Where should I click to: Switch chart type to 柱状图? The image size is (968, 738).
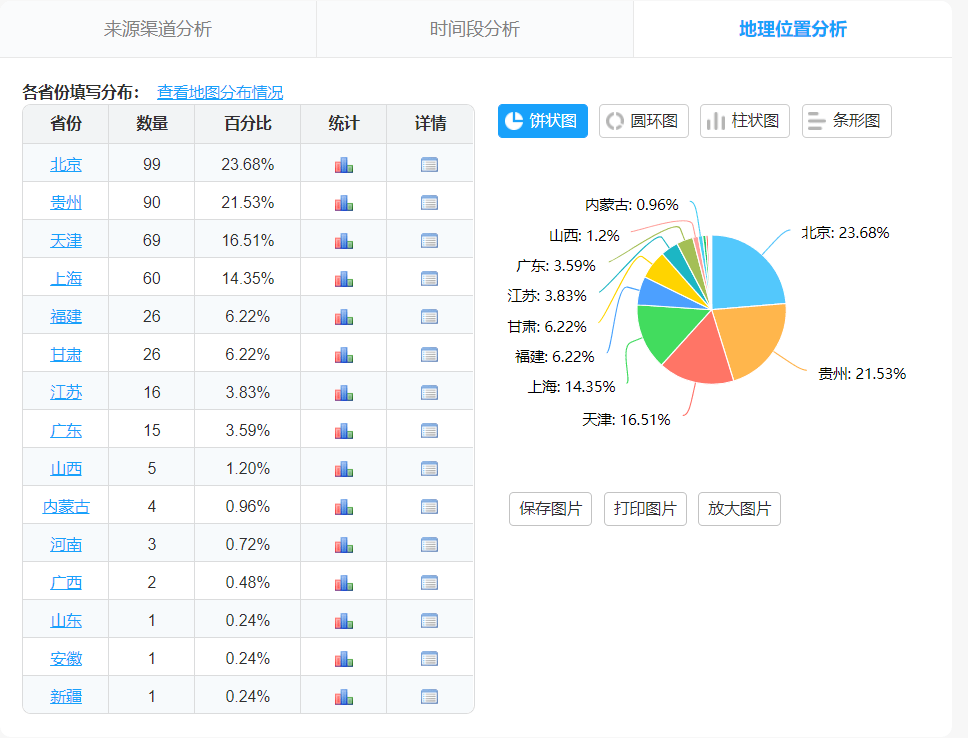tap(745, 121)
